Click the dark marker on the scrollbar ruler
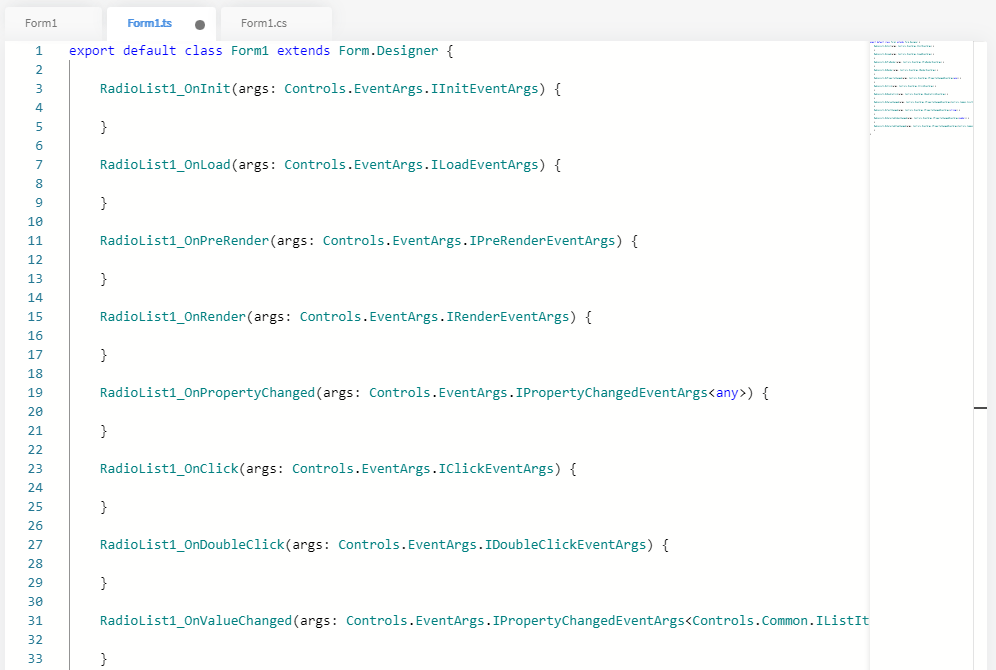 980,408
